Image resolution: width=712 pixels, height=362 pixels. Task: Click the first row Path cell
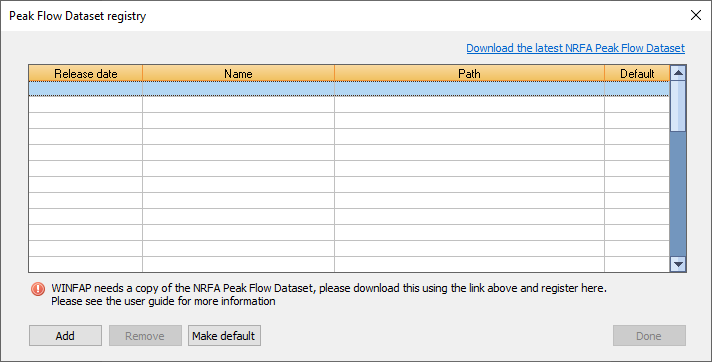point(470,89)
